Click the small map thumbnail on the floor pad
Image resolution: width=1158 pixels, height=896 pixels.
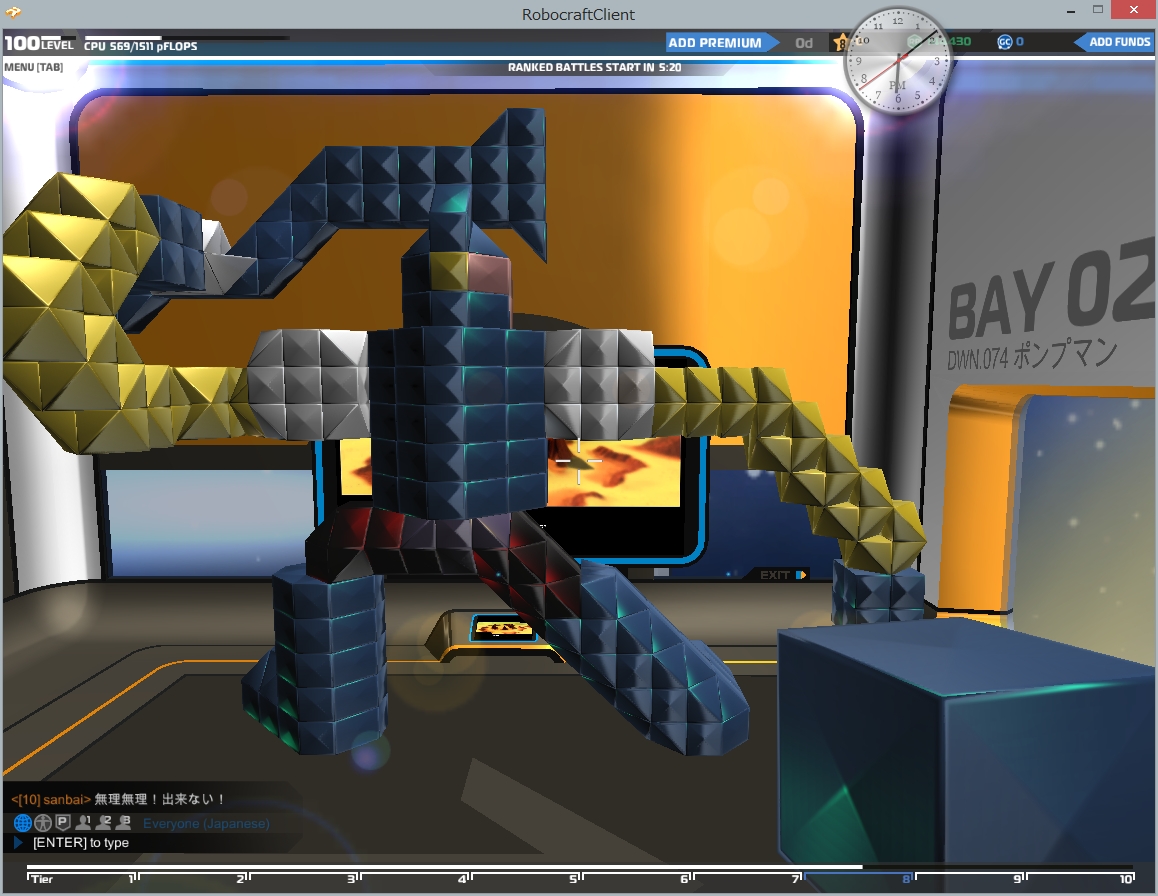502,629
